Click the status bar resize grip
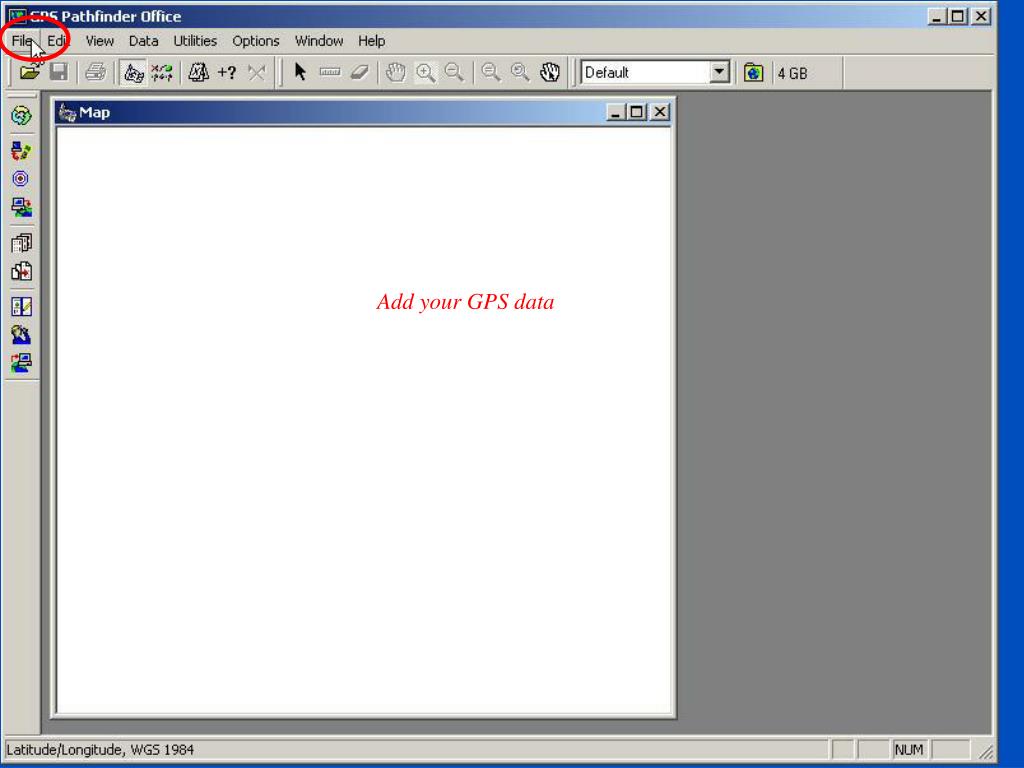 pyautogui.click(x=985, y=751)
